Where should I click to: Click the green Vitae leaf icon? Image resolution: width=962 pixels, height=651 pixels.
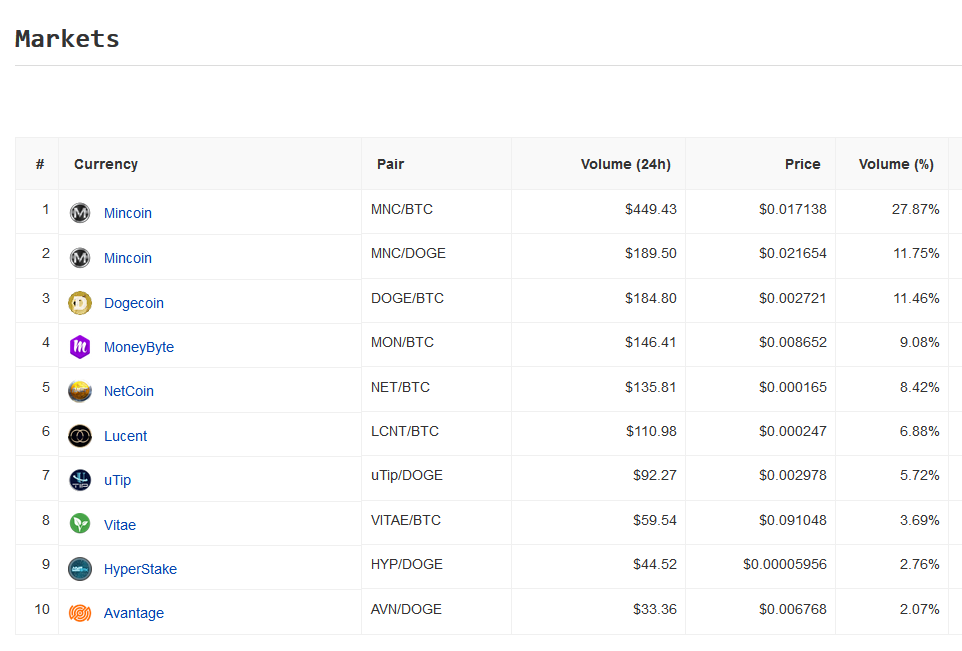click(x=80, y=523)
